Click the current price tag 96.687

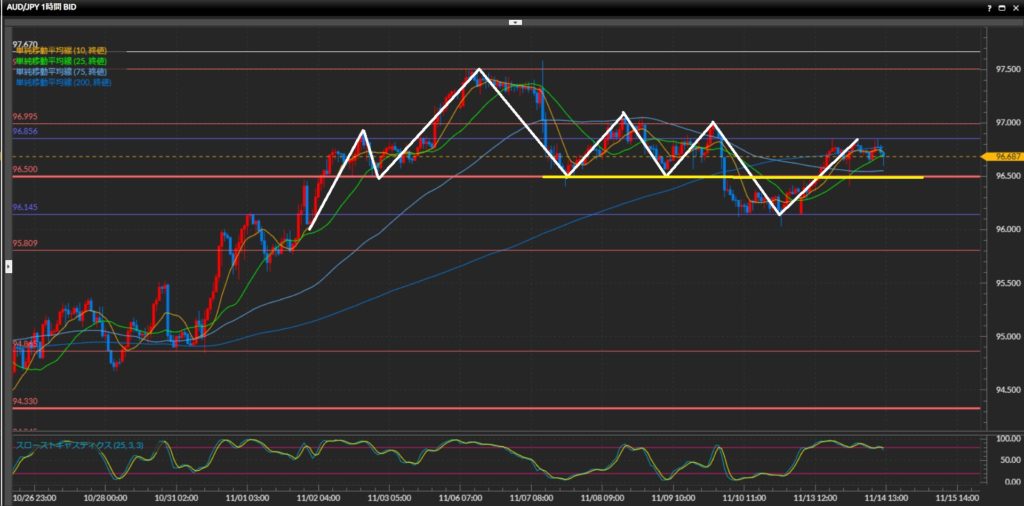[1001, 157]
